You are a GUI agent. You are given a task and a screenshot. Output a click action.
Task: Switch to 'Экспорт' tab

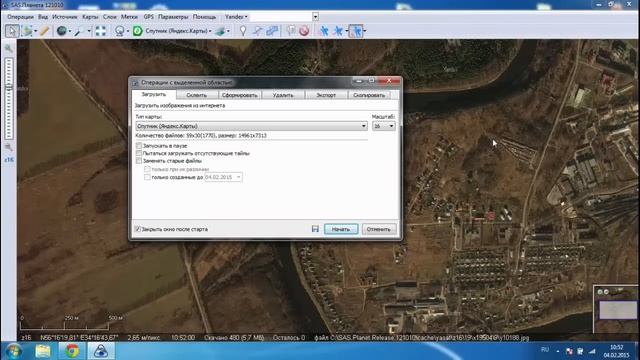pyautogui.click(x=326, y=95)
